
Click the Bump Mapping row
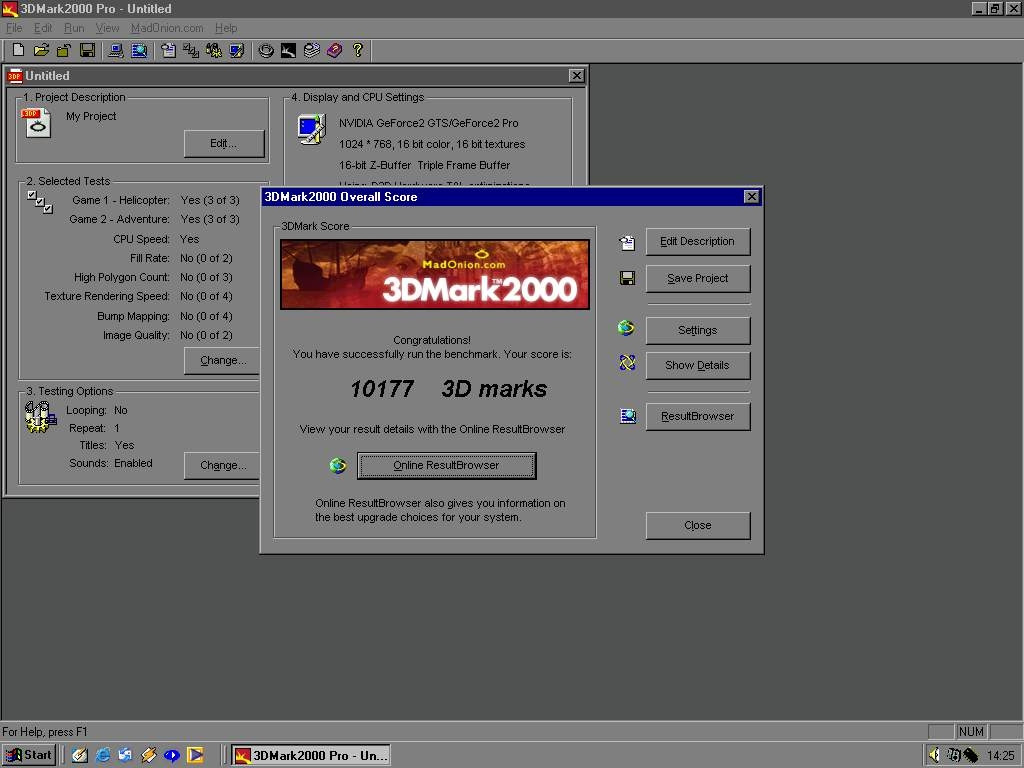point(165,316)
